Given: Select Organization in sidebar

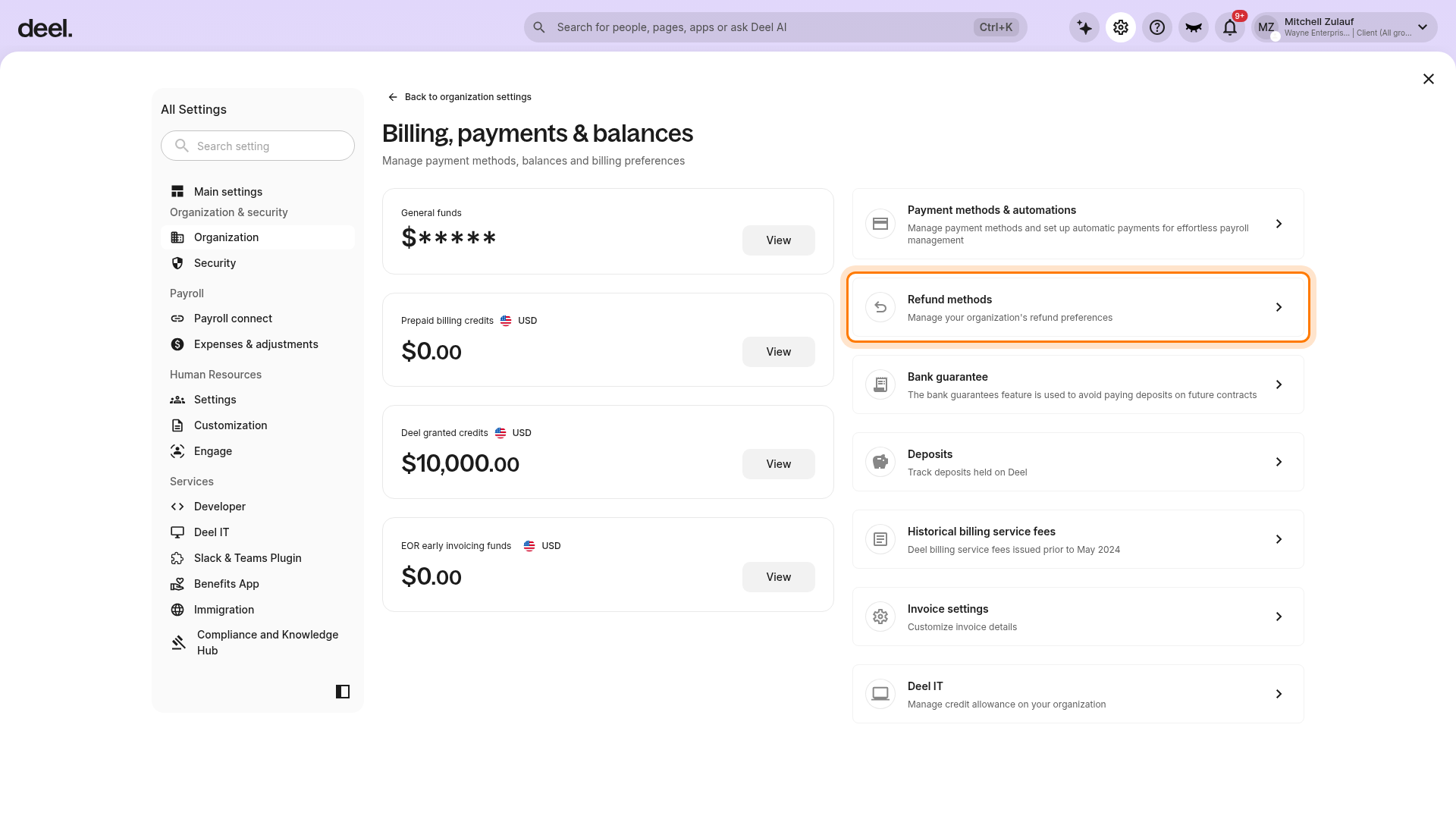Looking at the screenshot, I should pyautogui.click(x=258, y=237).
